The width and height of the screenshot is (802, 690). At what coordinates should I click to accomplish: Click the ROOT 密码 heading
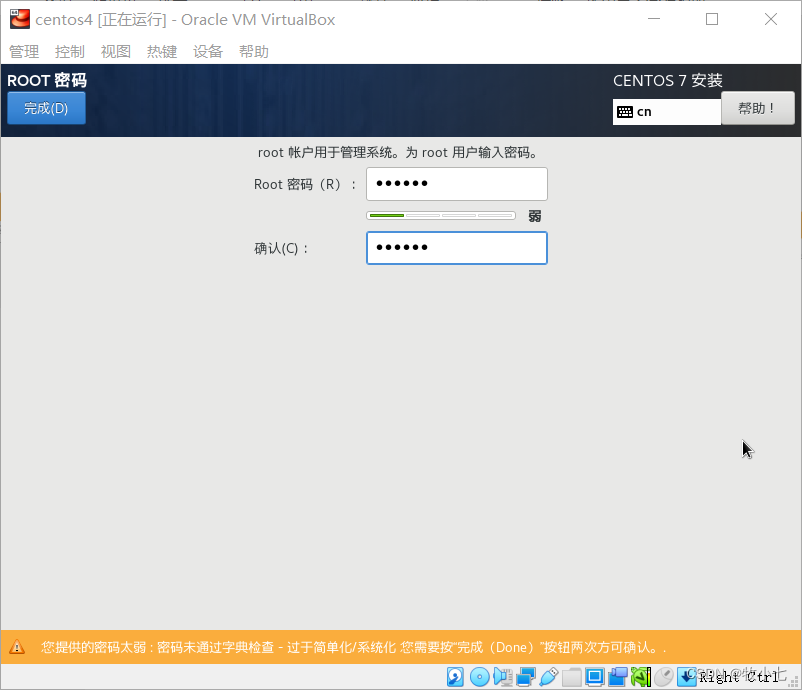[x=47, y=80]
